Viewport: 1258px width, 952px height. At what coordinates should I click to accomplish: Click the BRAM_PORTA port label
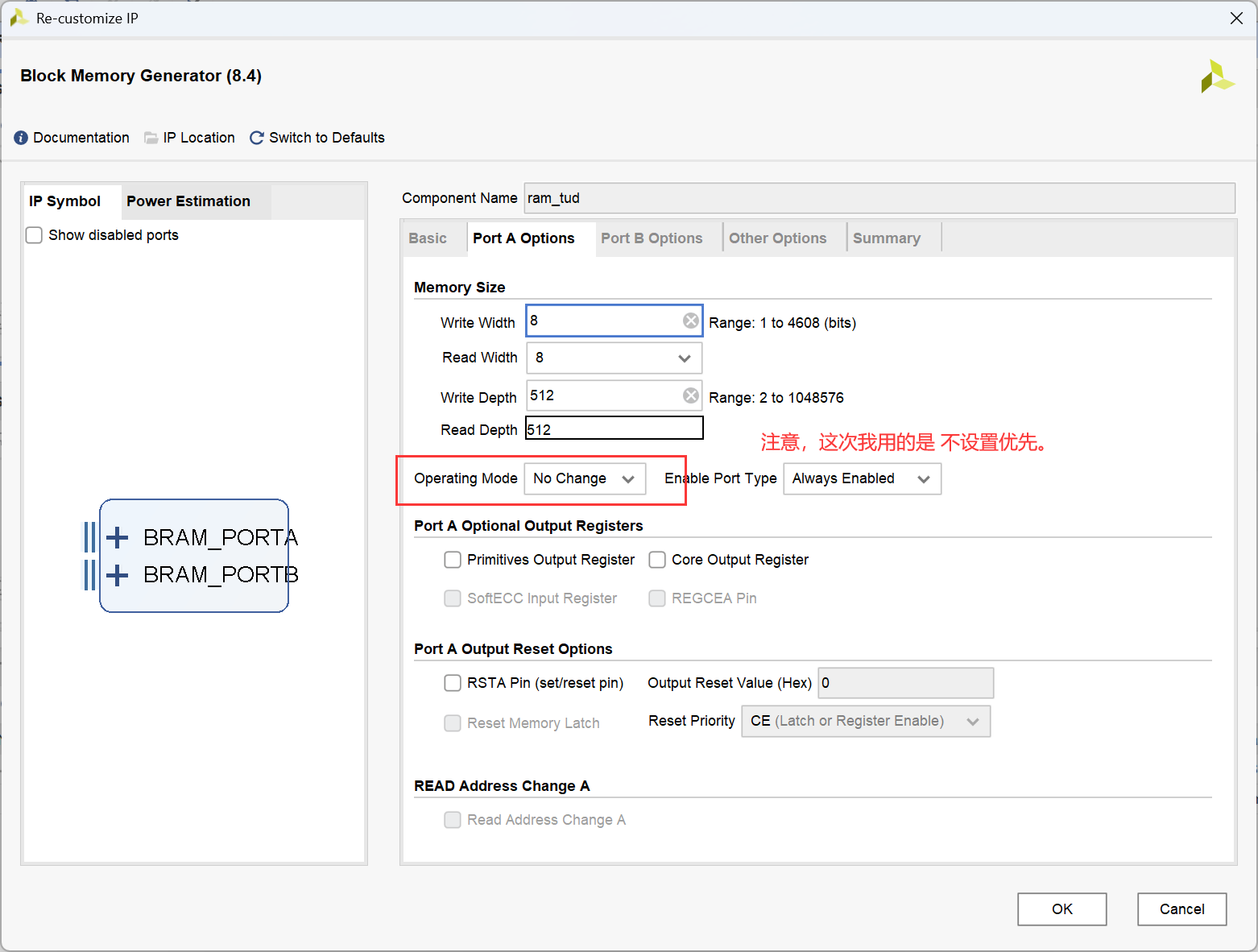[221, 537]
